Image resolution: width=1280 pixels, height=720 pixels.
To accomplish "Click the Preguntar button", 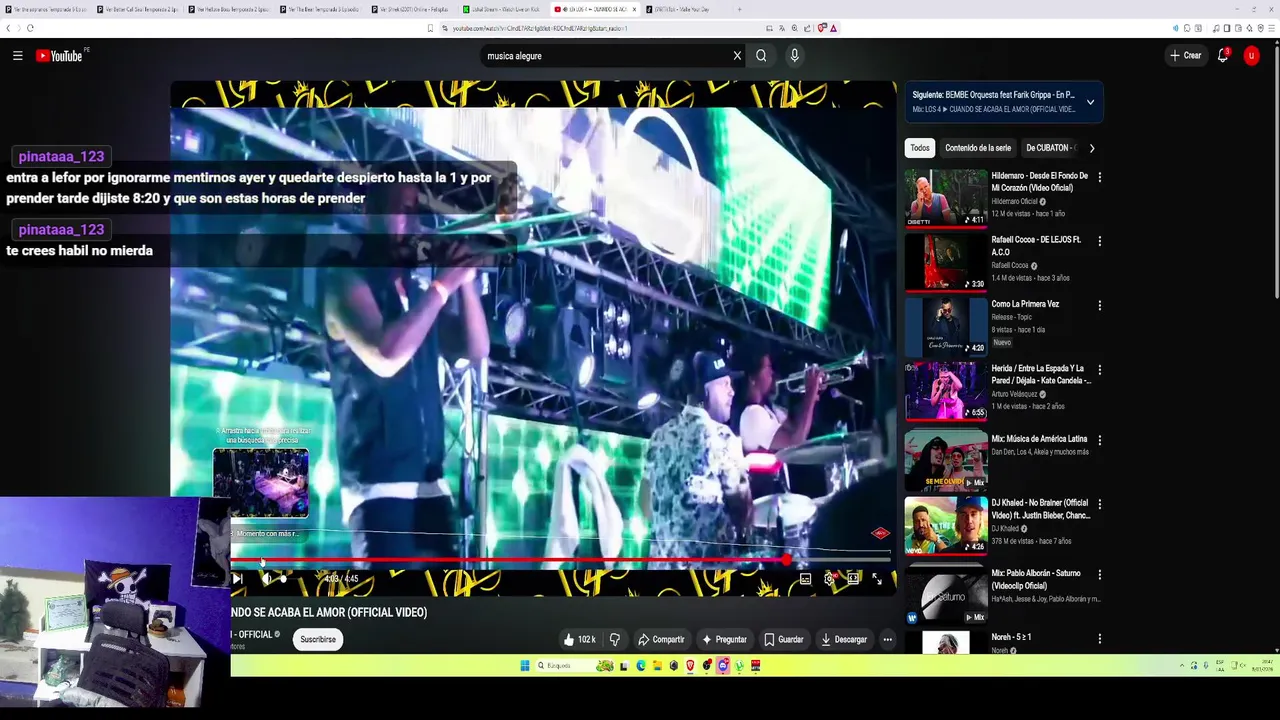I will point(725,639).
